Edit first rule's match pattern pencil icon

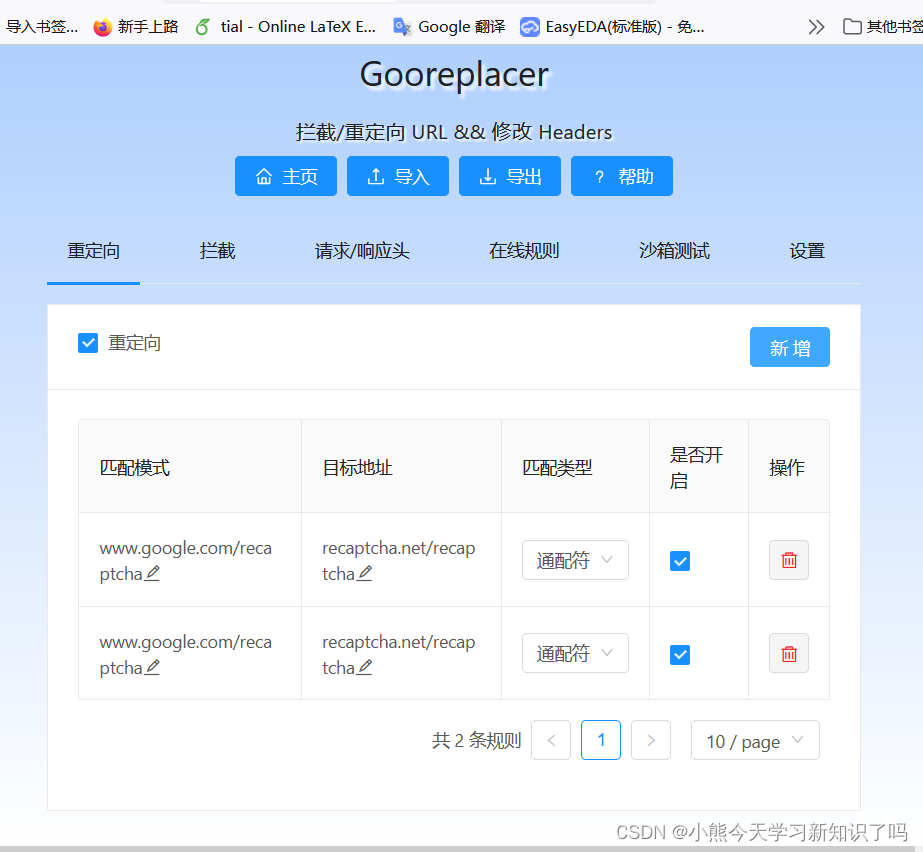[x=152, y=573]
